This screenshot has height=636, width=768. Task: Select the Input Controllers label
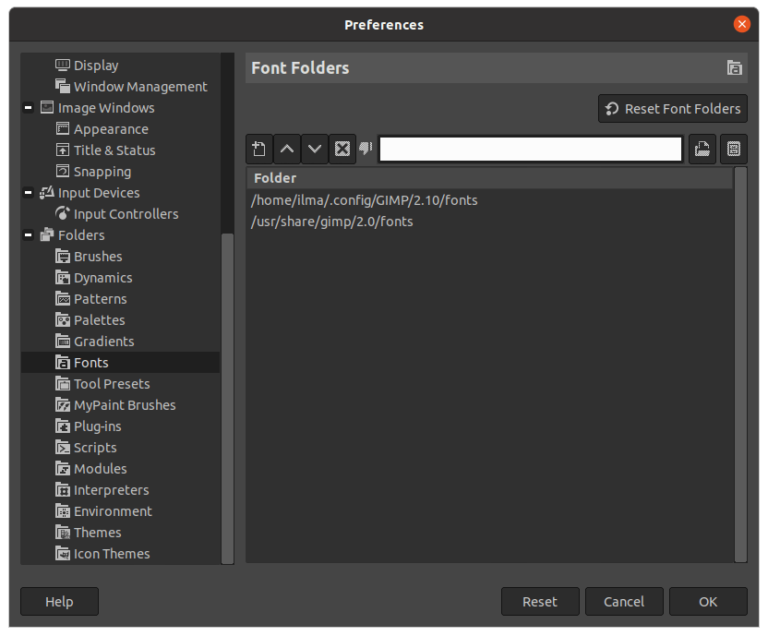click(126, 214)
